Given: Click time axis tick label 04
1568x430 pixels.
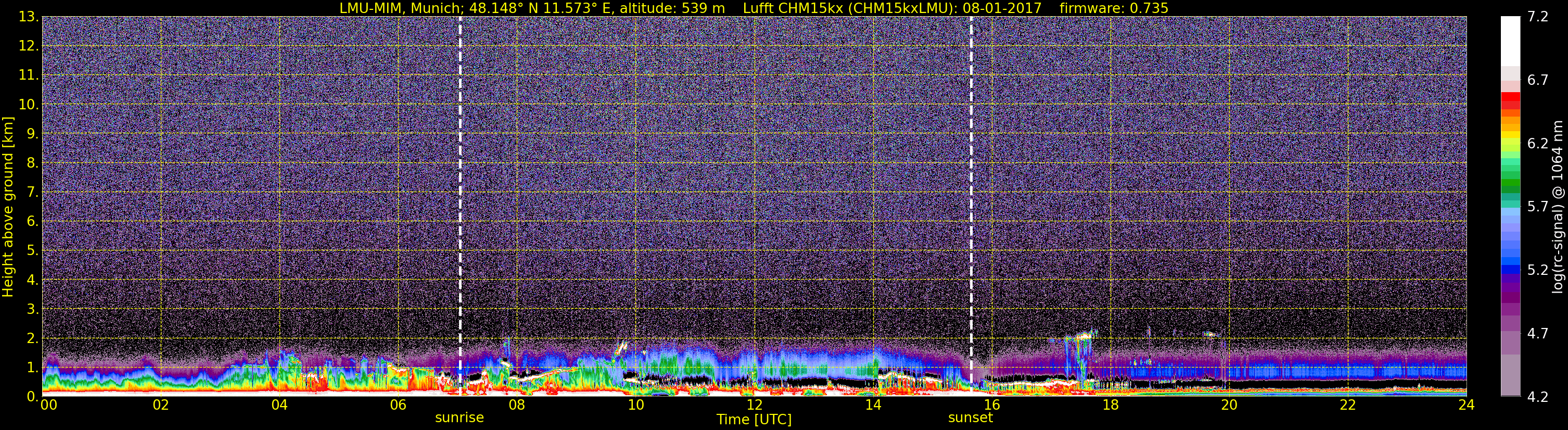Looking at the screenshot, I should click(279, 405).
